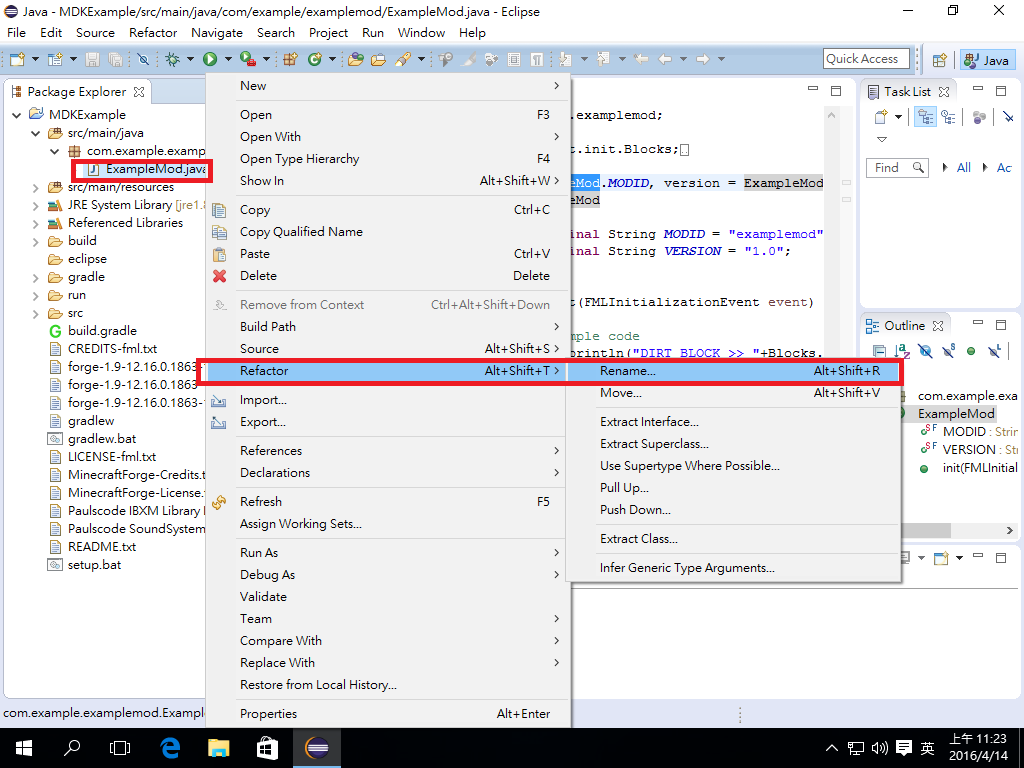Choose Move... in the Refactor submenu

pos(734,393)
